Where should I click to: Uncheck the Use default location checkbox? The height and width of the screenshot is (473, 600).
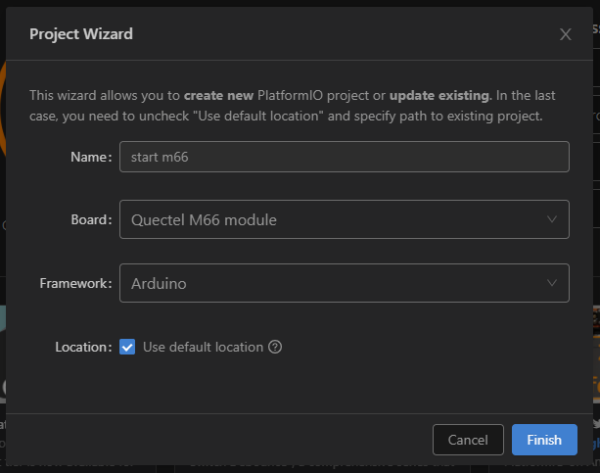127,347
